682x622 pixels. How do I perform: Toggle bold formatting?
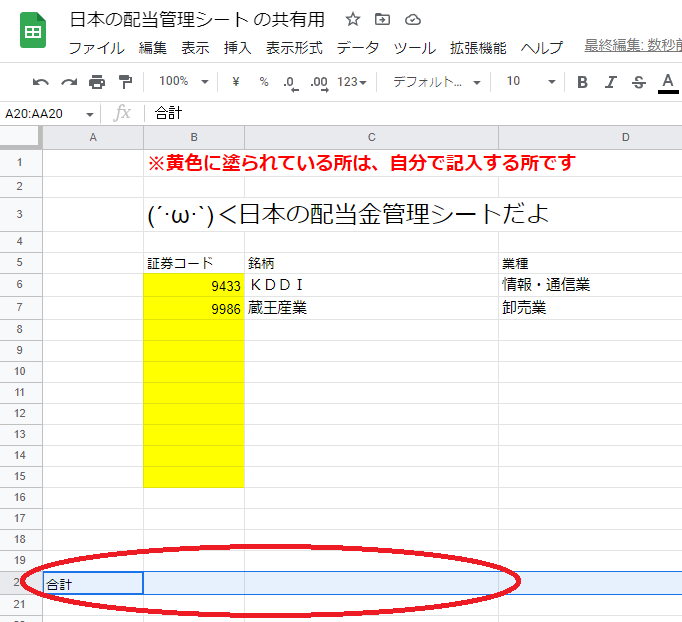(x=583, y=82)
